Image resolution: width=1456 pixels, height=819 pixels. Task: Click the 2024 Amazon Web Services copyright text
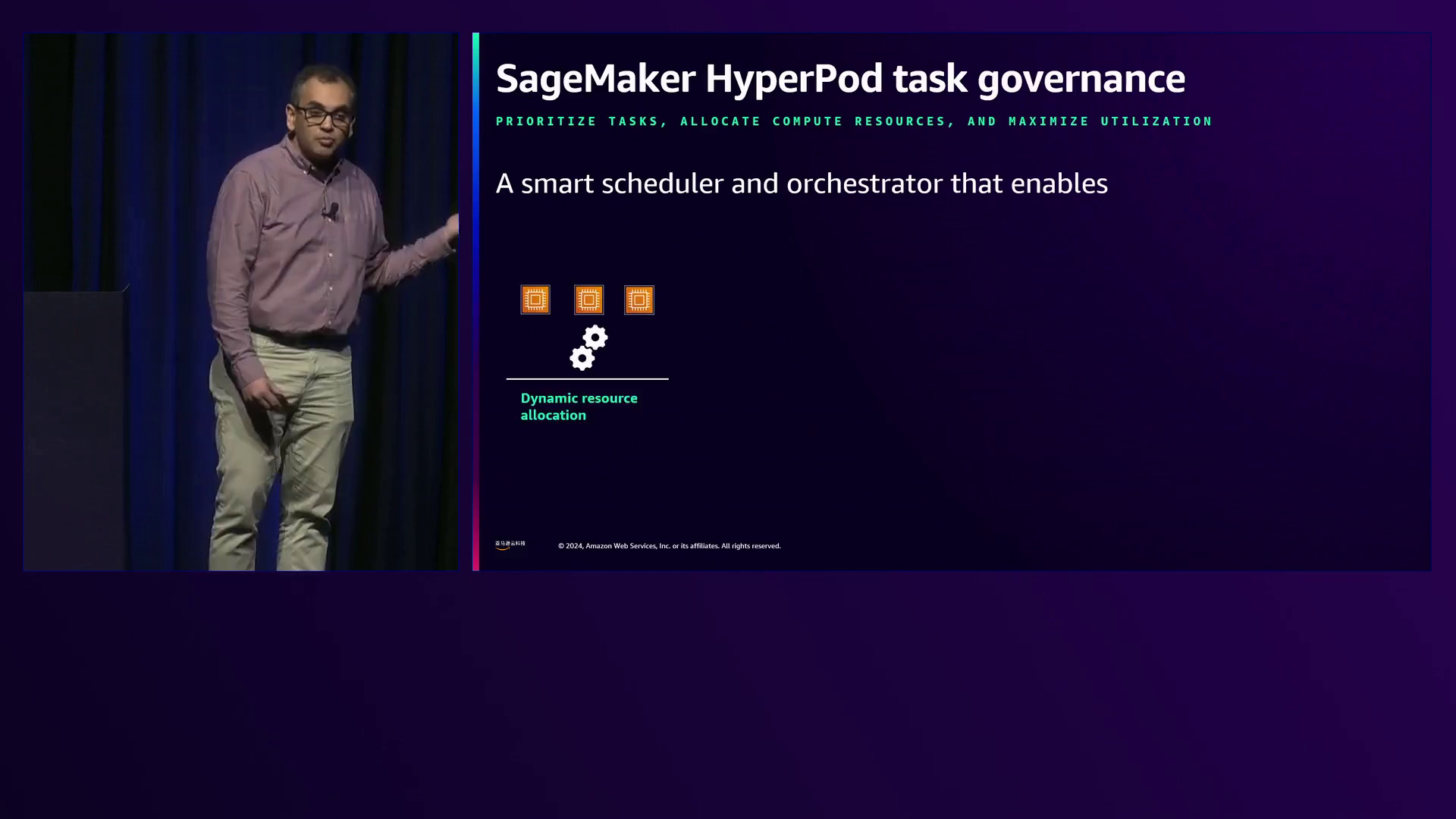tap(669, 546)
